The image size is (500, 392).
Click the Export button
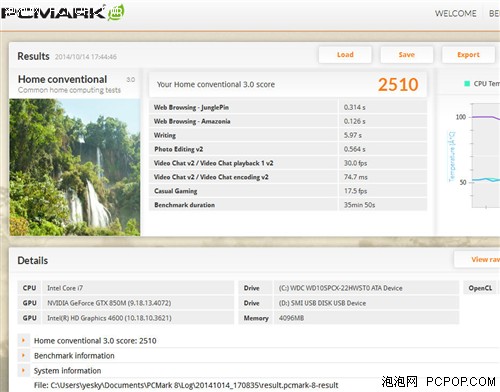tap(468, 55)
